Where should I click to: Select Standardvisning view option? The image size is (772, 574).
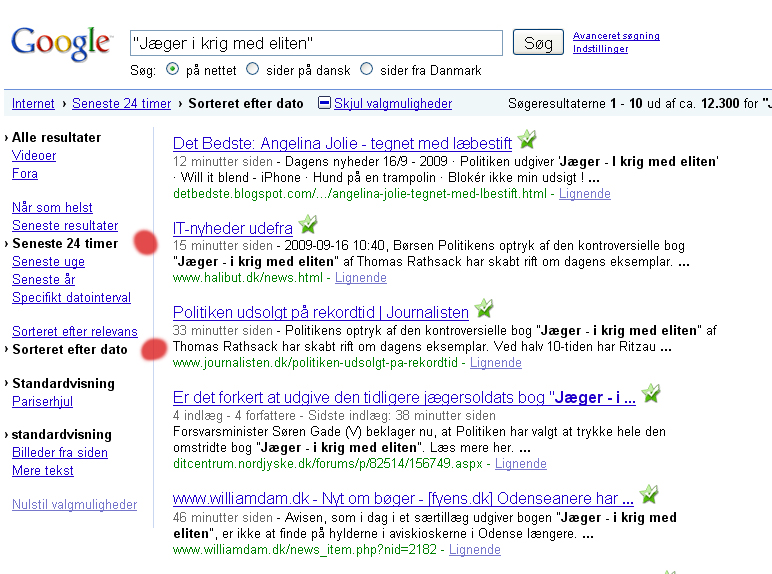point(63,383)
